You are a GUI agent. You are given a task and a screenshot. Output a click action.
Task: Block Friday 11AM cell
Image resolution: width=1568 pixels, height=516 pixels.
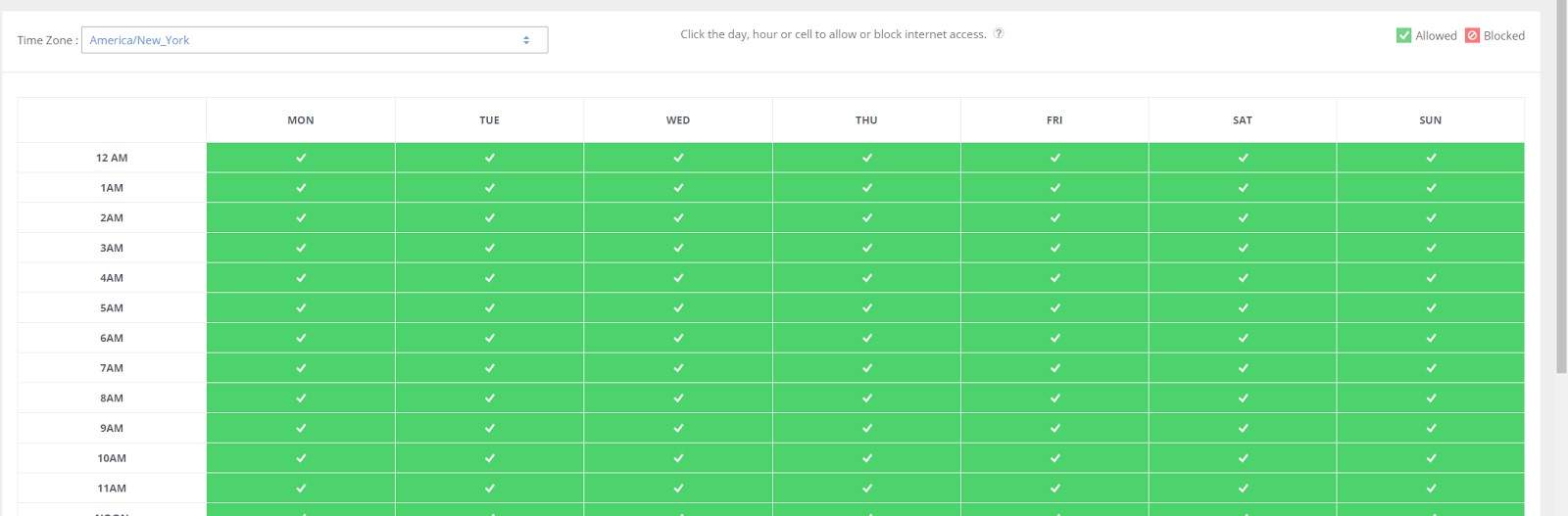point(1054,489)
